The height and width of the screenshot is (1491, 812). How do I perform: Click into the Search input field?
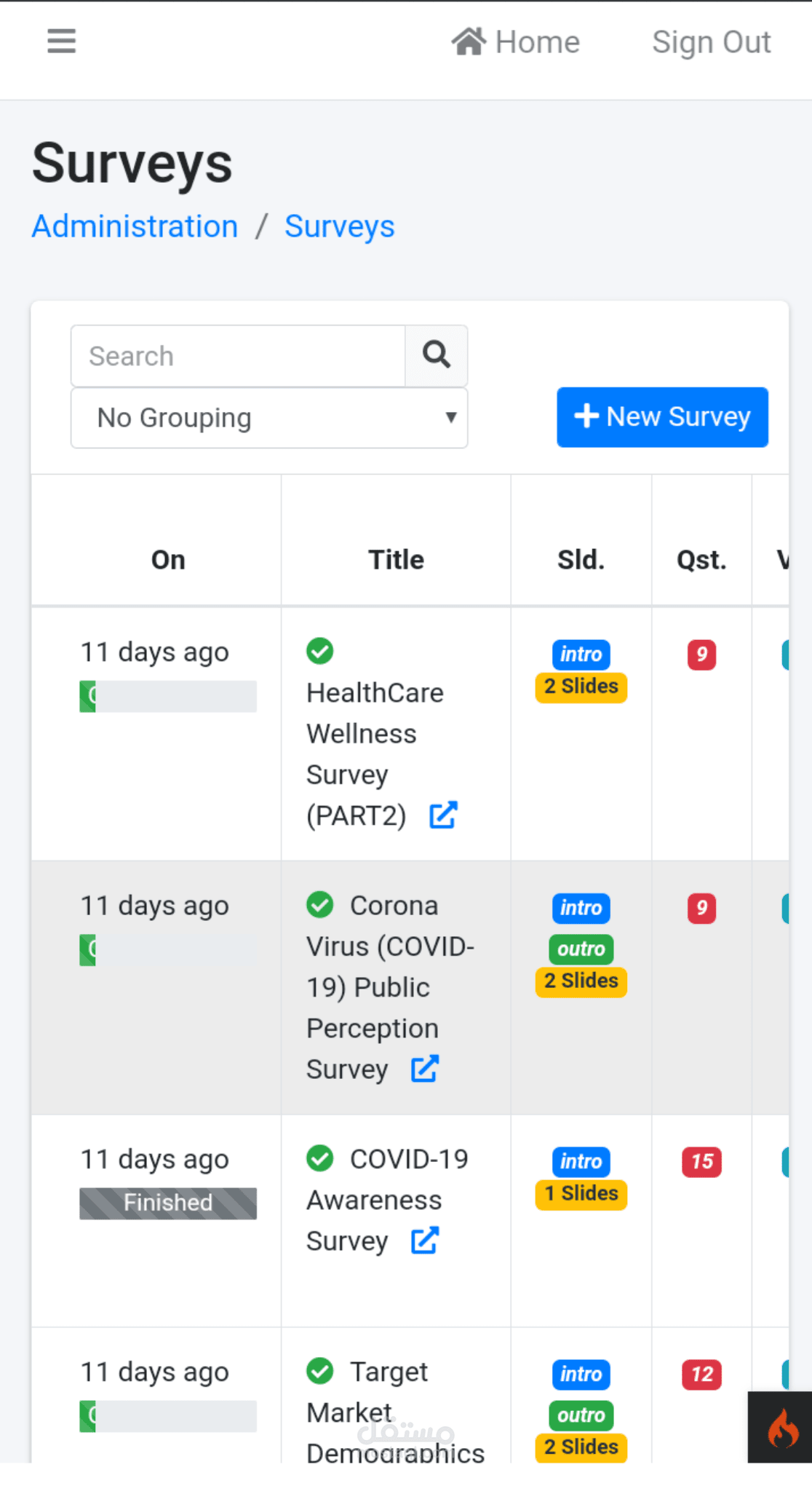point(238,356)
